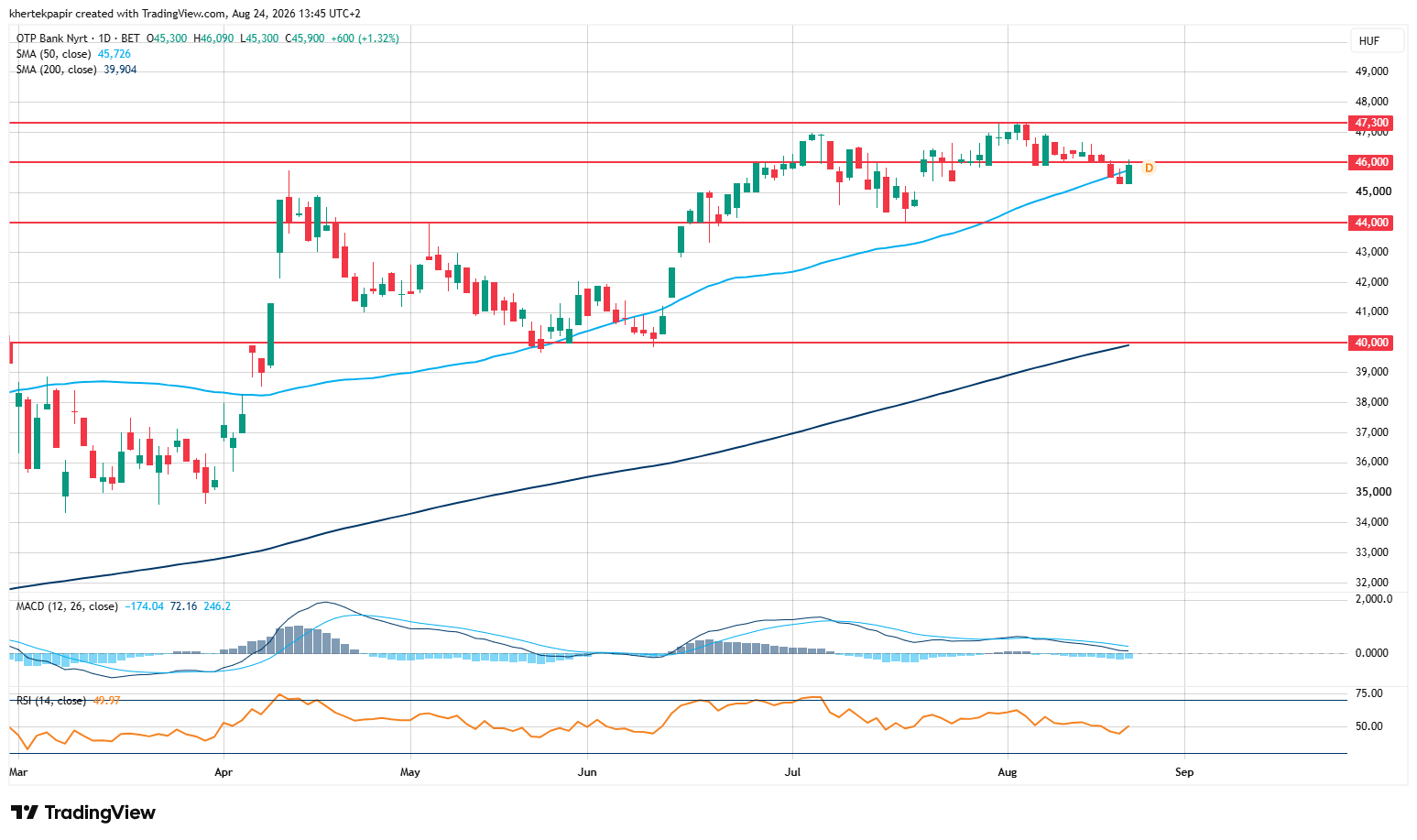
Task: Click the 41,000 price axis label
Action: pos(1372,312)
